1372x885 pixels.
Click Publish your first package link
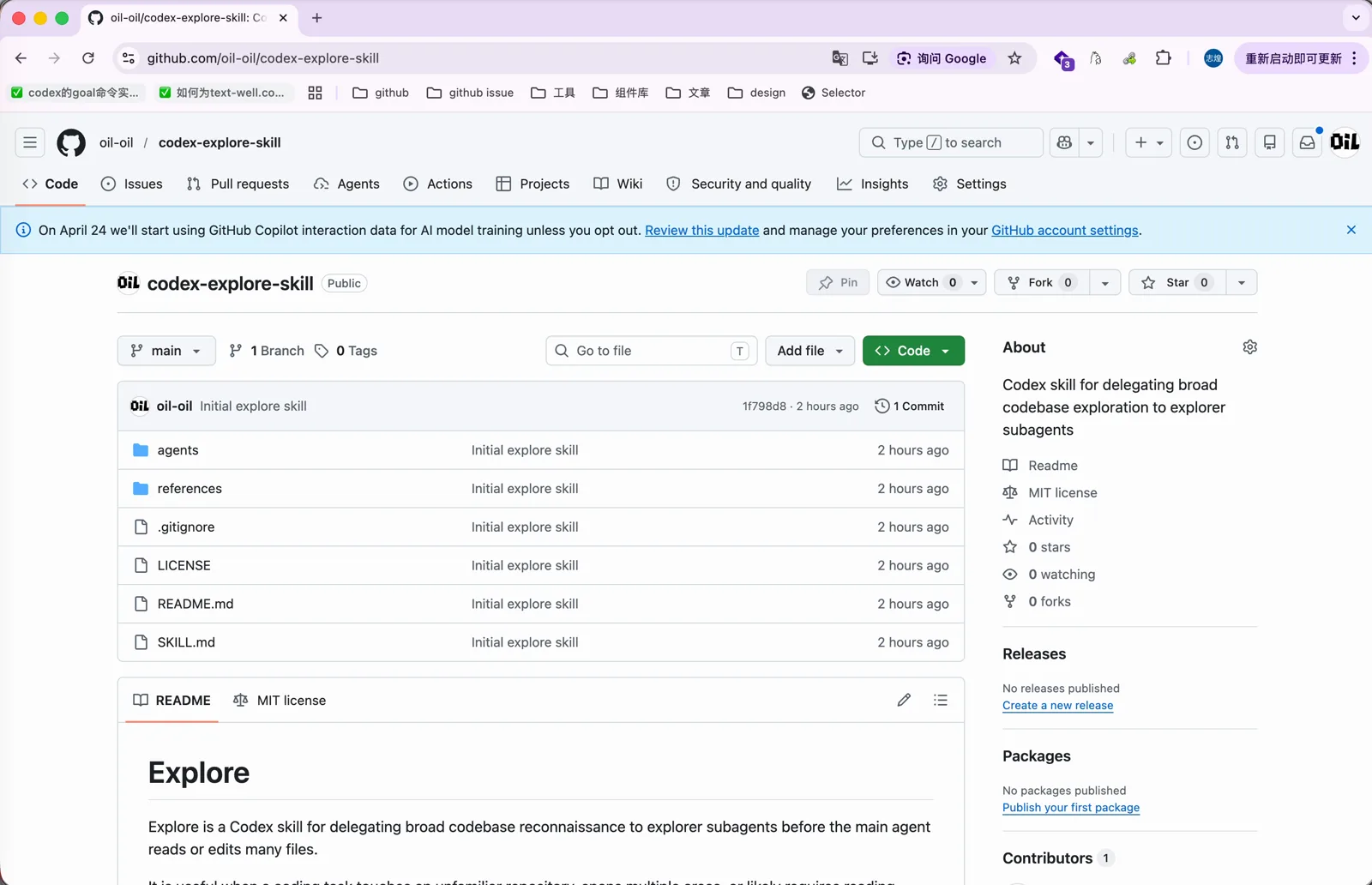point(1071,808)
